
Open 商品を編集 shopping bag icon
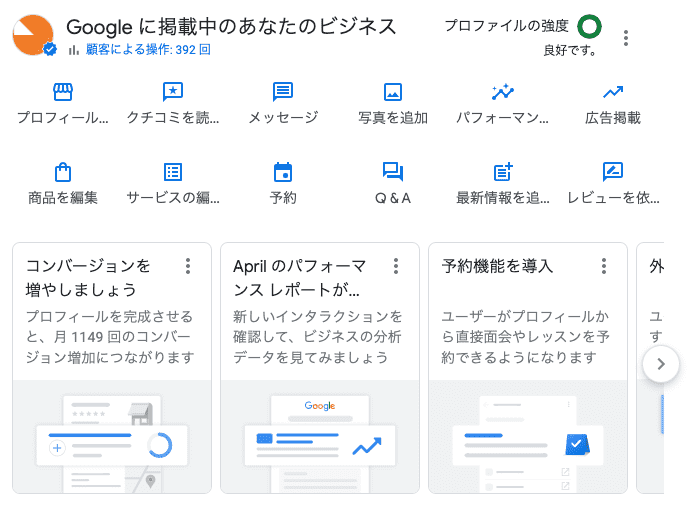[63, 172]
